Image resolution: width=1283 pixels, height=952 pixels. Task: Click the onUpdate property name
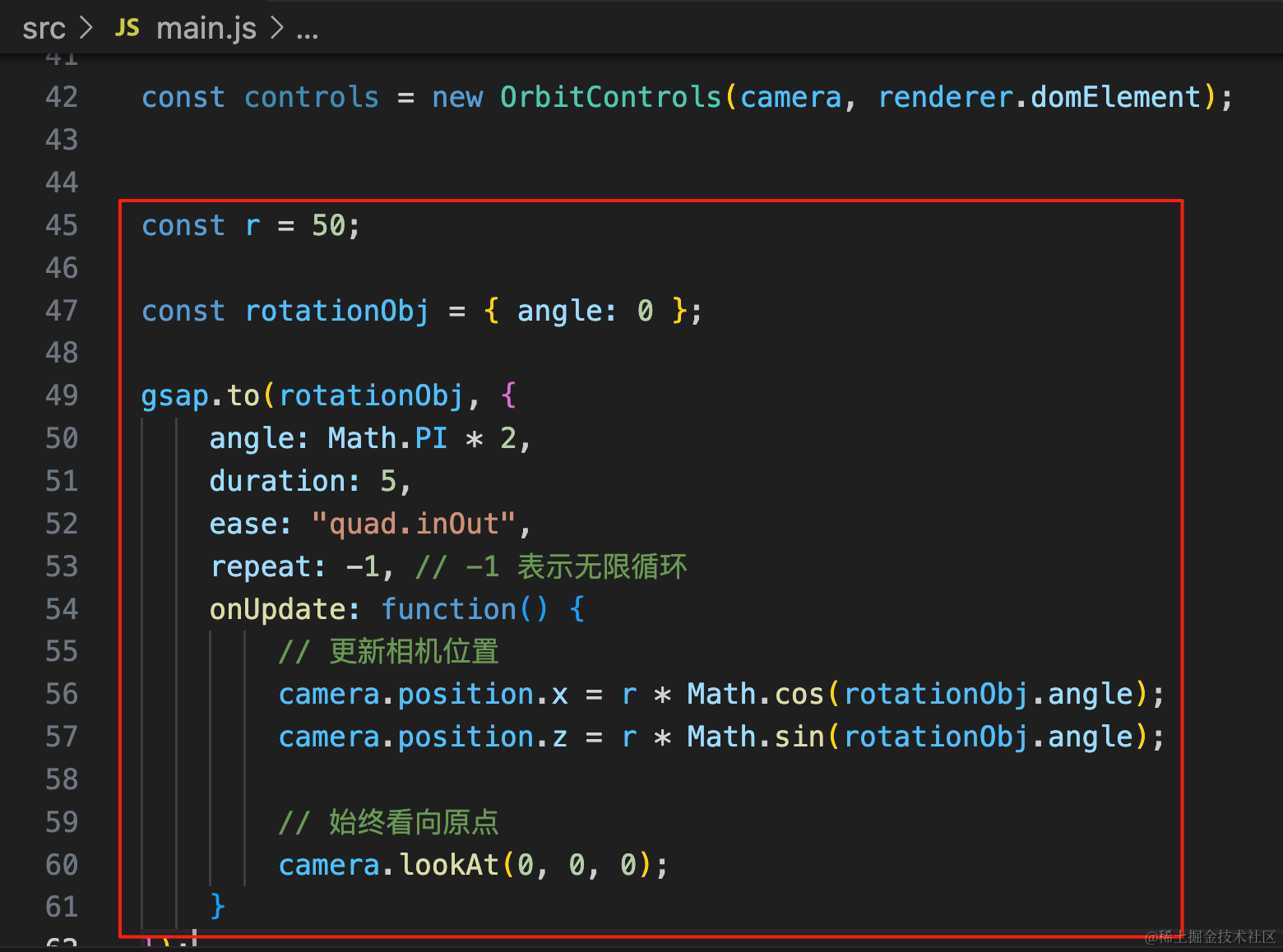(278, 609)
